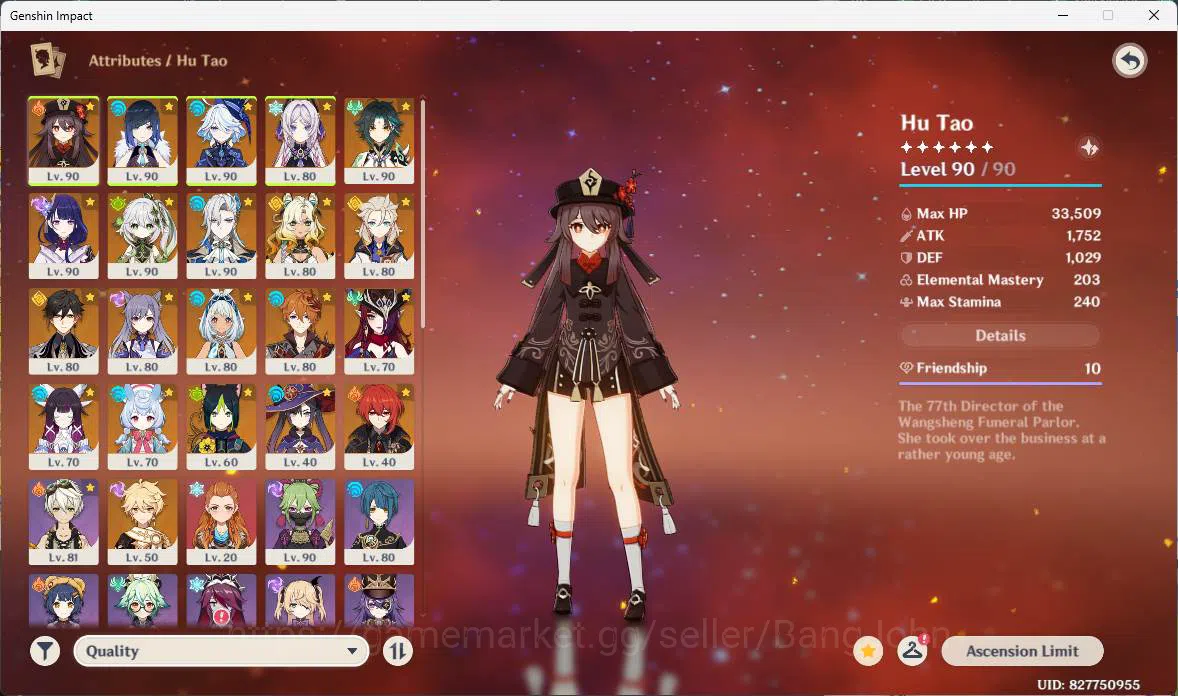Select Sigewinne's Lv.70 card
The width and height of the screenshot is (1178, 696).
[x=142, y=427]
